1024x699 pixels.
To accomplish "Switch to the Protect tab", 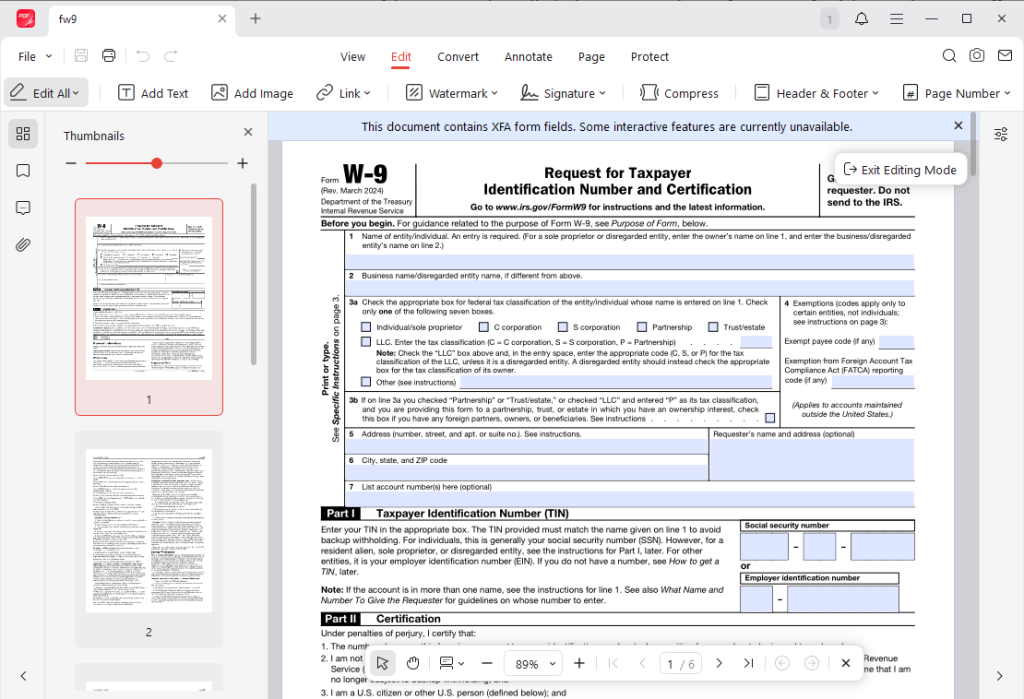I will (650, 57).
